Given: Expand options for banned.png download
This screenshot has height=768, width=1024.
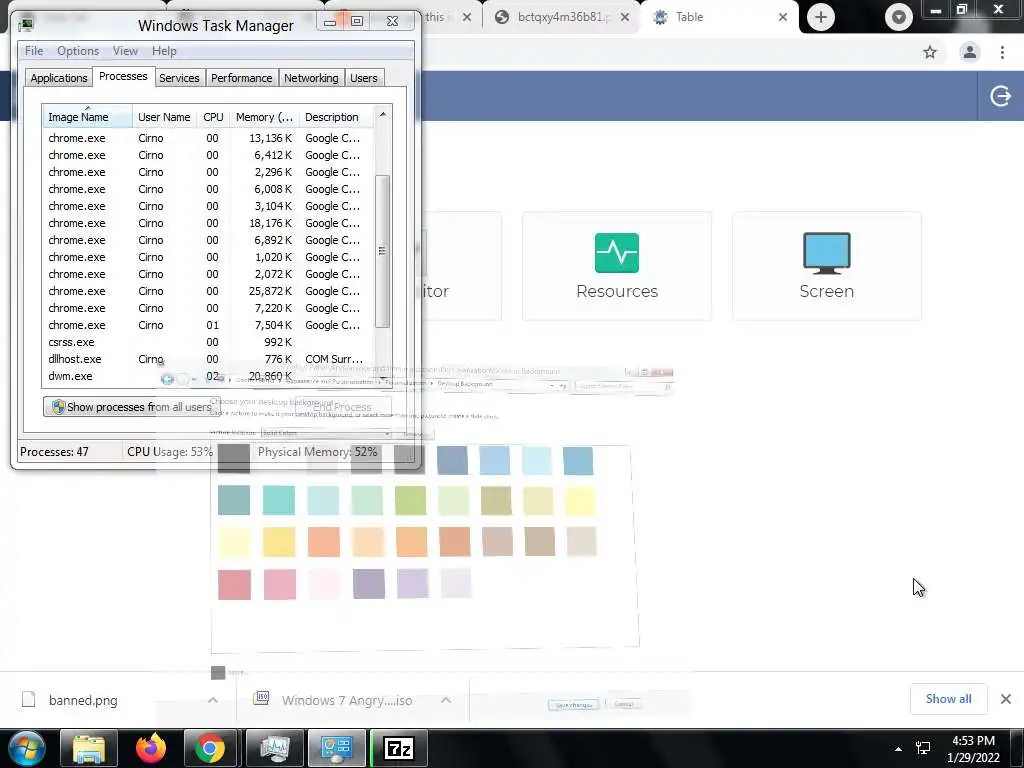Looking at the screenshot, I should point(212,699).
